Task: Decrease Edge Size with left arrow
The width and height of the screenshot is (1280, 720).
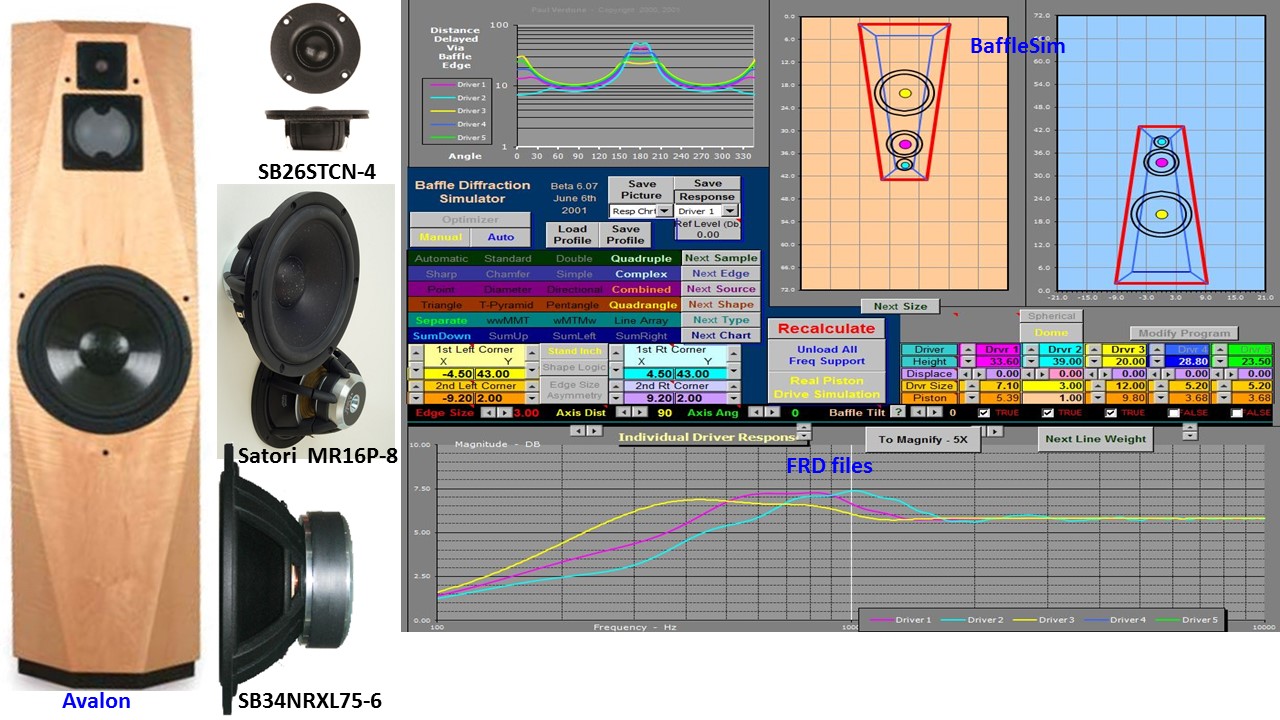Action: (488, 413)
